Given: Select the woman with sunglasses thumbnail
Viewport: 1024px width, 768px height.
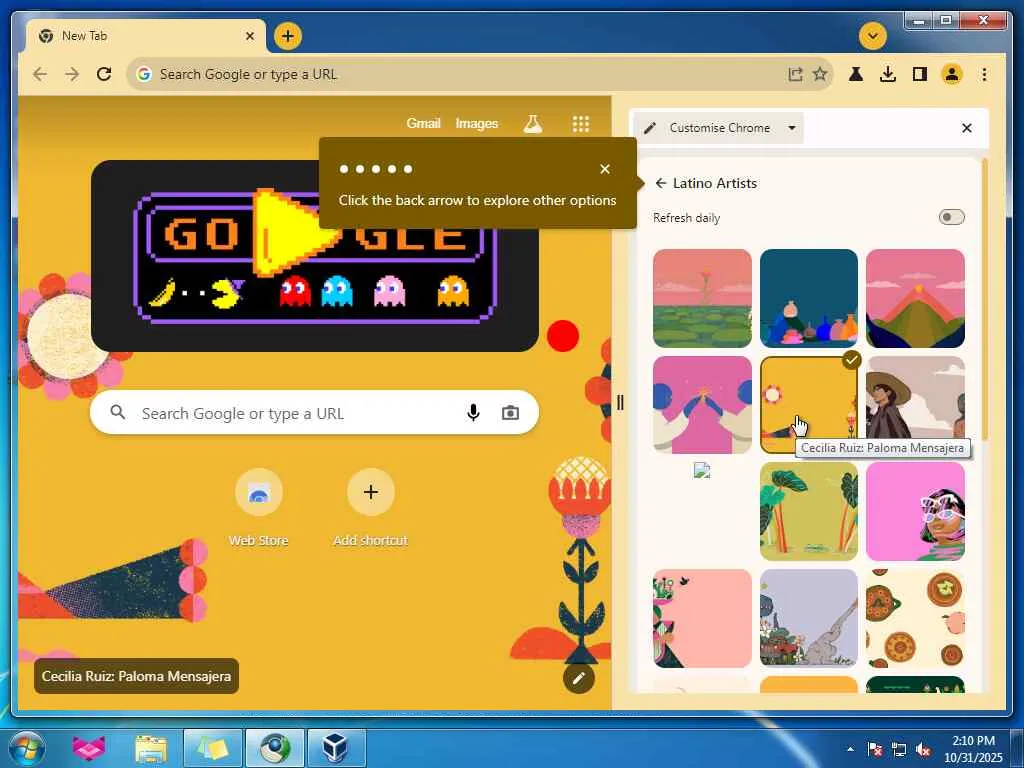Looking at the screenshot, I should (x=915, y=511).
